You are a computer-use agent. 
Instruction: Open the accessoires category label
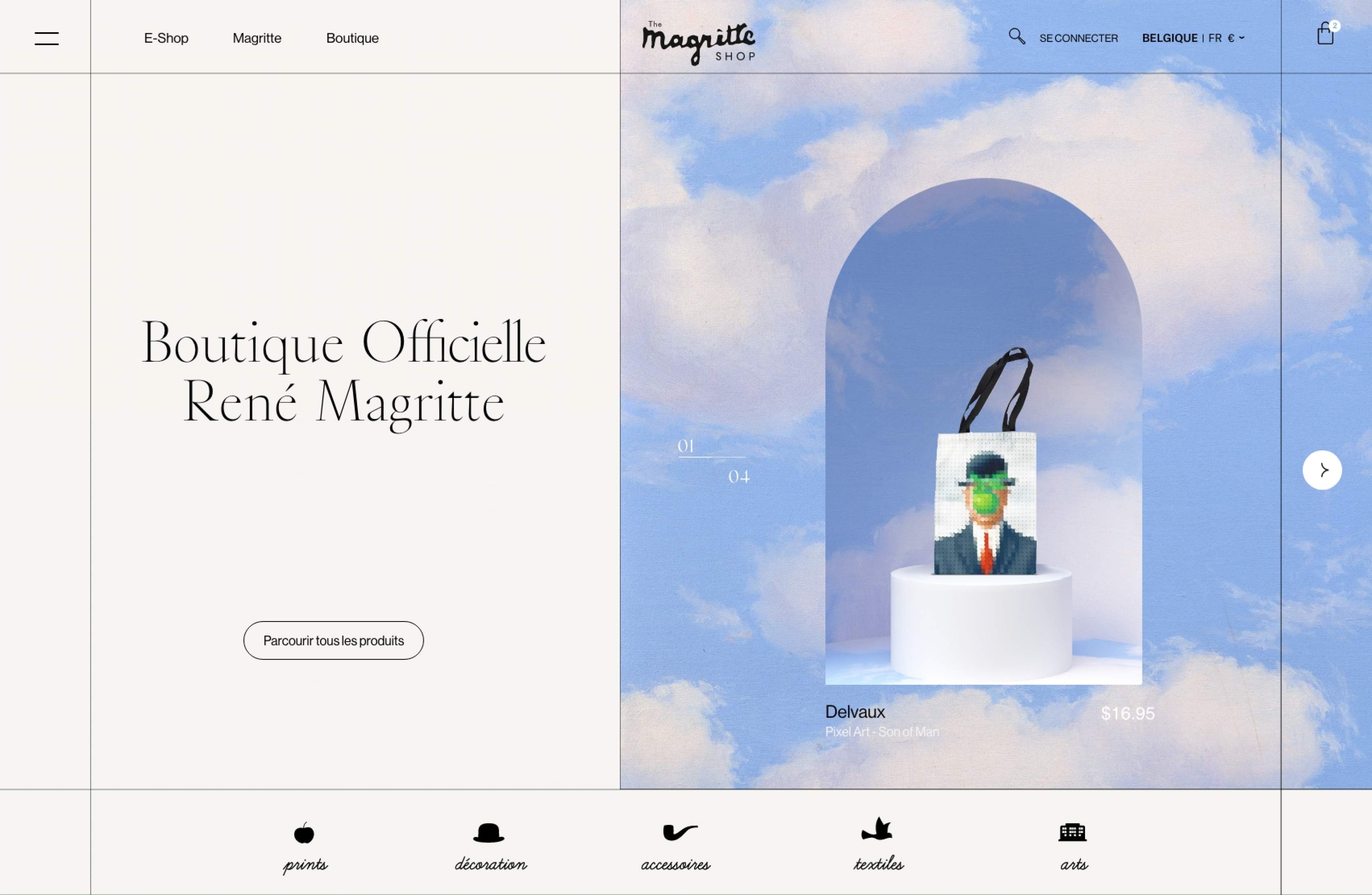[676, 865]
